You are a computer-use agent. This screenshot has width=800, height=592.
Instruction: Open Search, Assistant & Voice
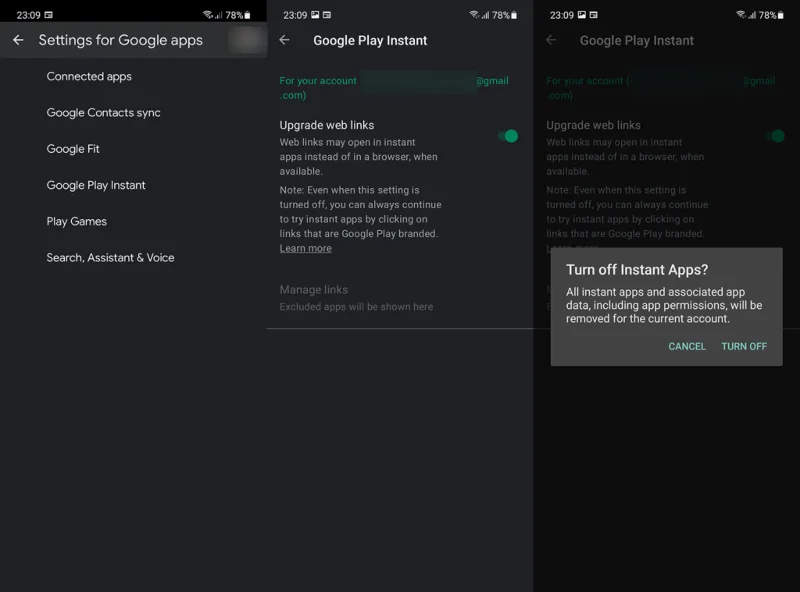tap(110, 258)
